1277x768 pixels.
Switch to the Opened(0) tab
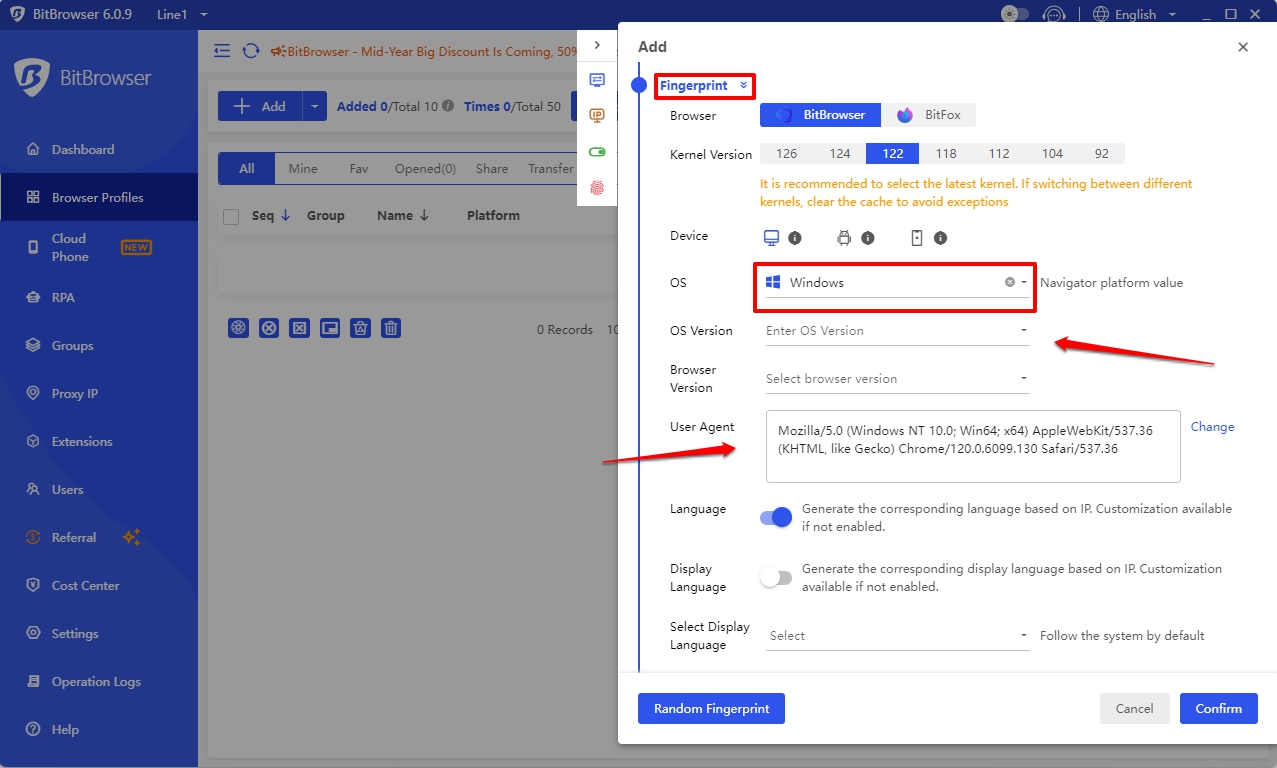425,169
